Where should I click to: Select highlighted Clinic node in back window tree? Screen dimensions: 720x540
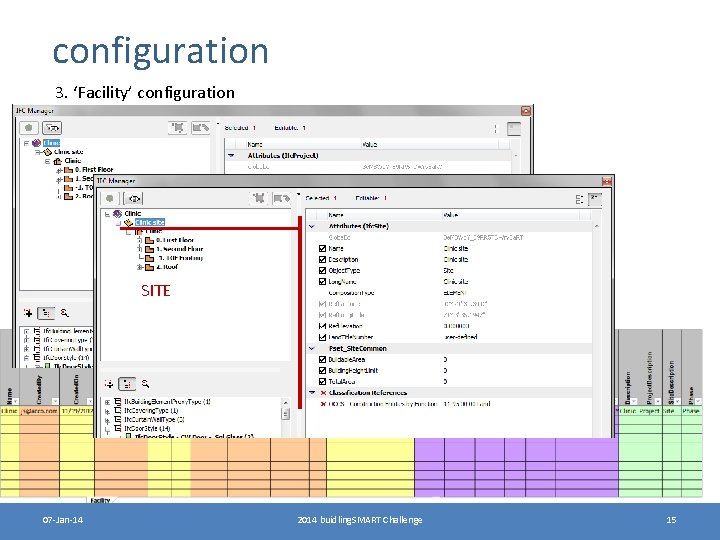click(x=51, y=143)
